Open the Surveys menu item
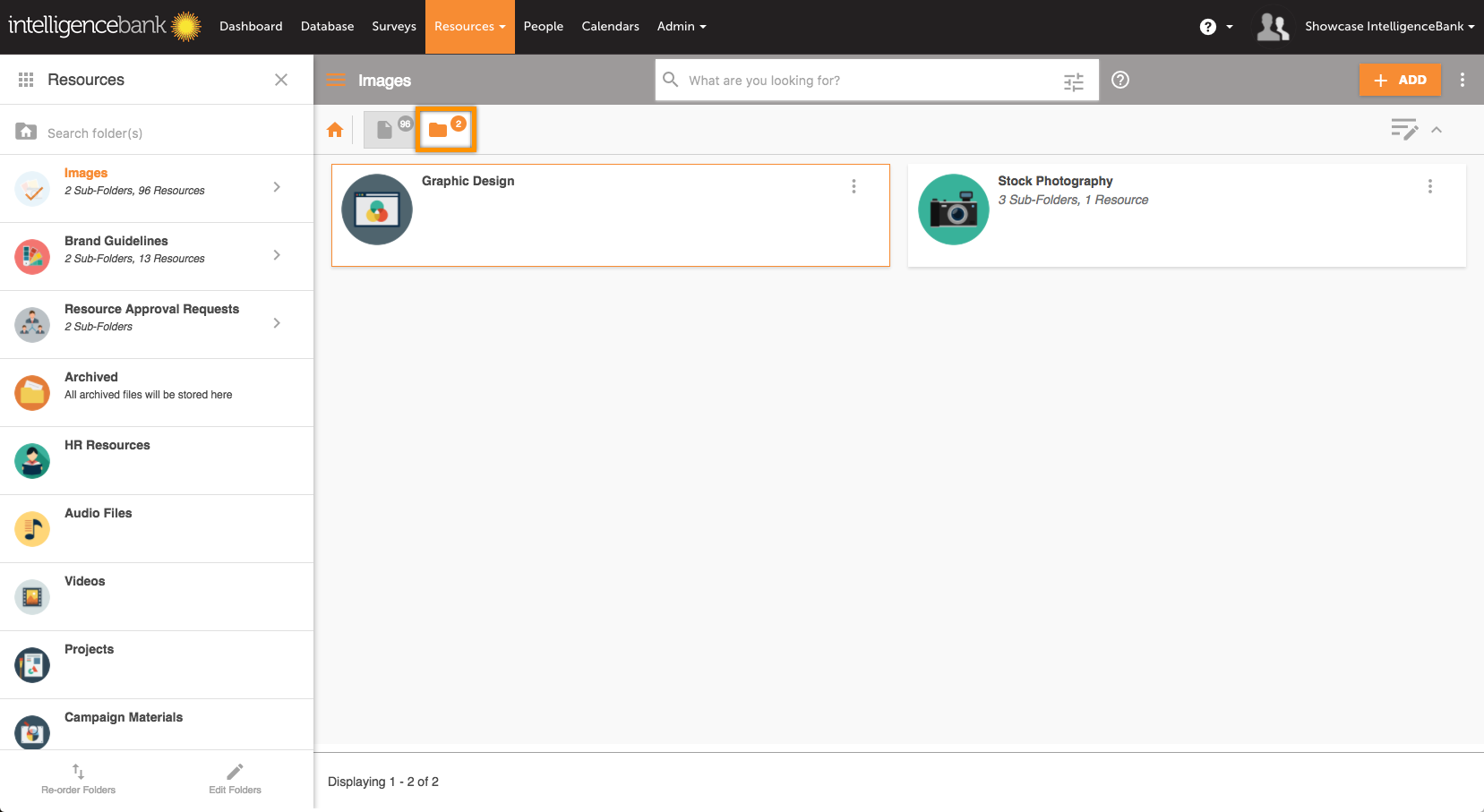Screen dimensions: 1484x812 (394, 27)
